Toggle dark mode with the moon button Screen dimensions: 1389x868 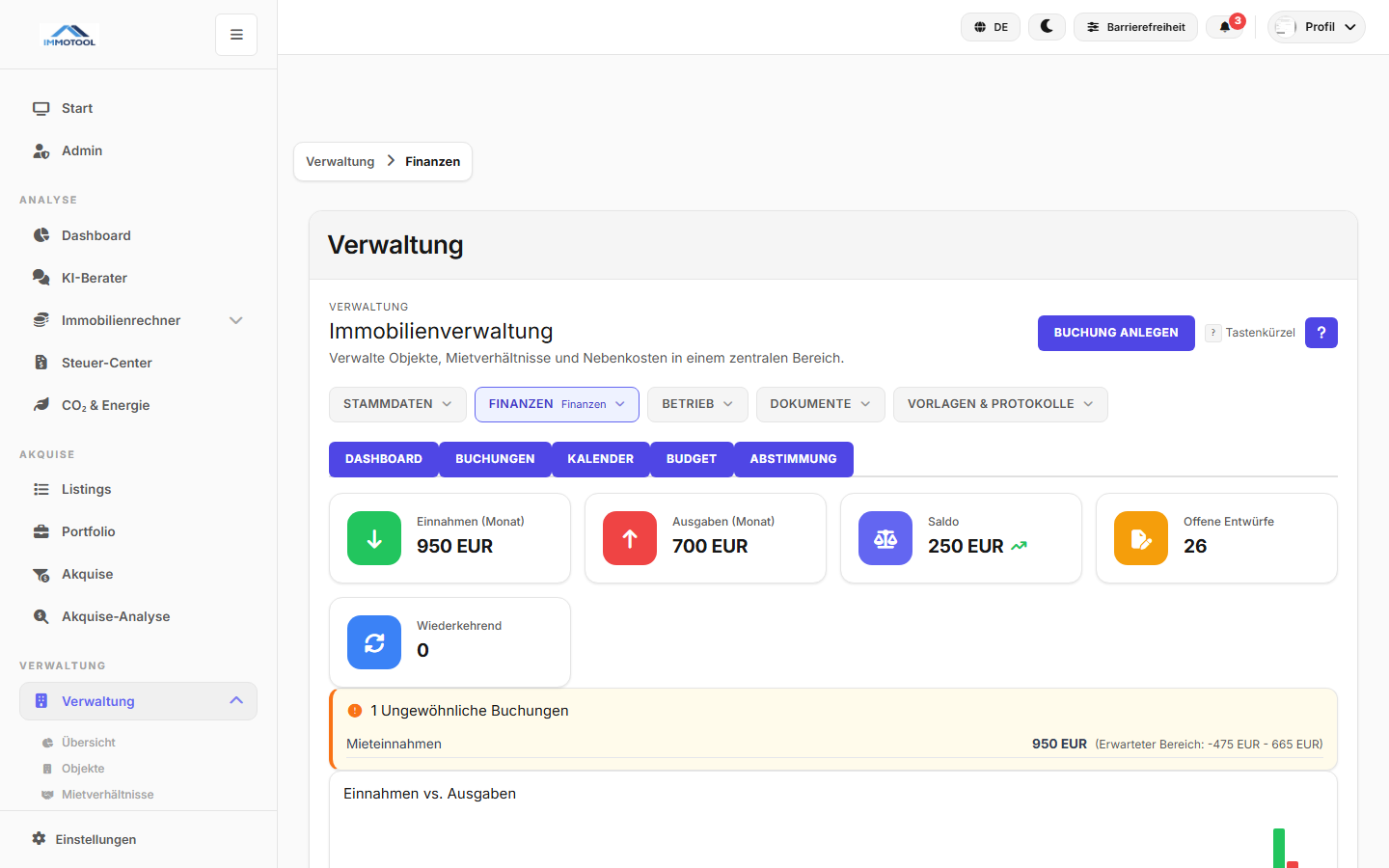1047,27
